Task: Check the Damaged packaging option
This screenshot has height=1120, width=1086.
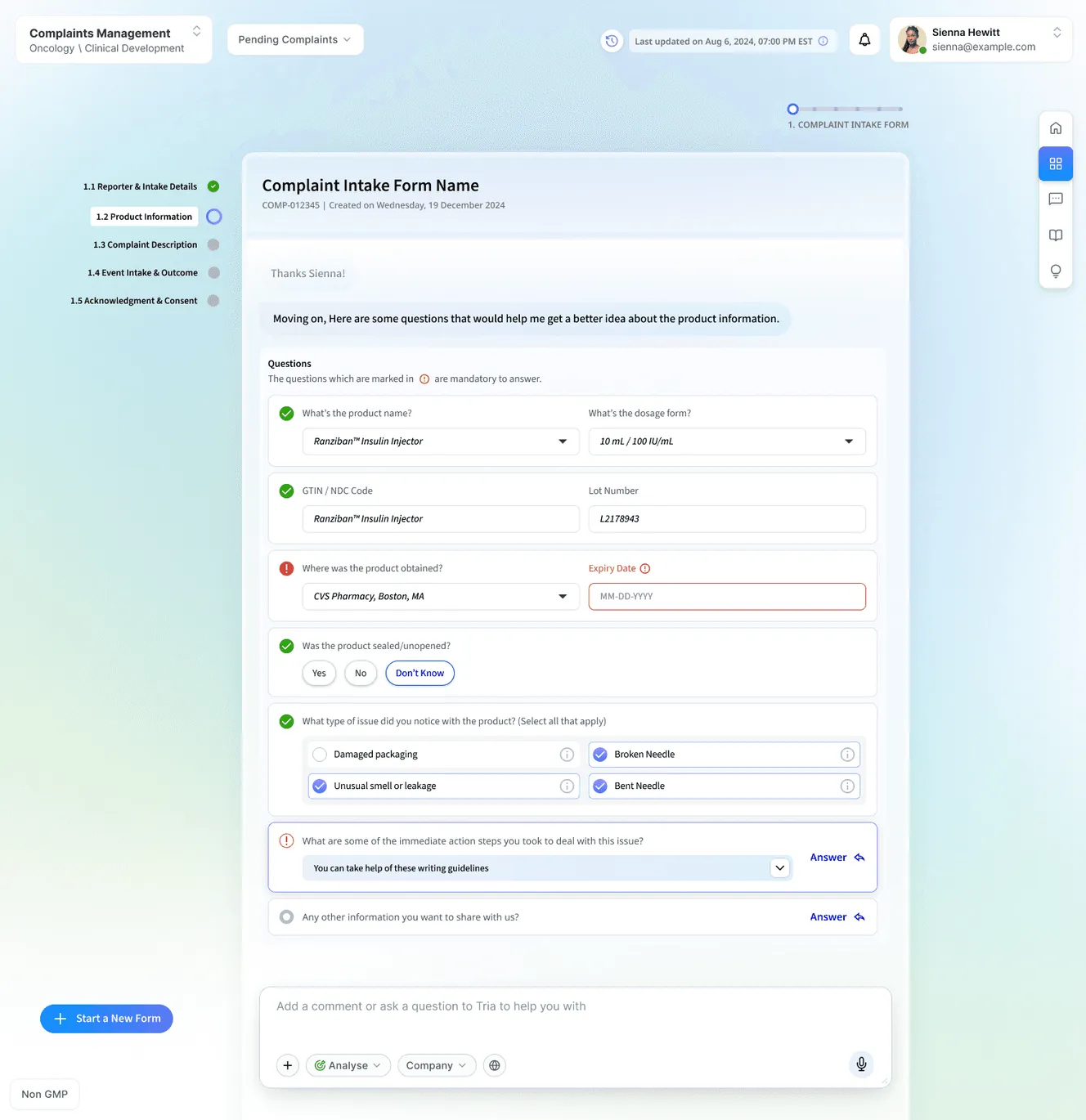Action: 320,755
